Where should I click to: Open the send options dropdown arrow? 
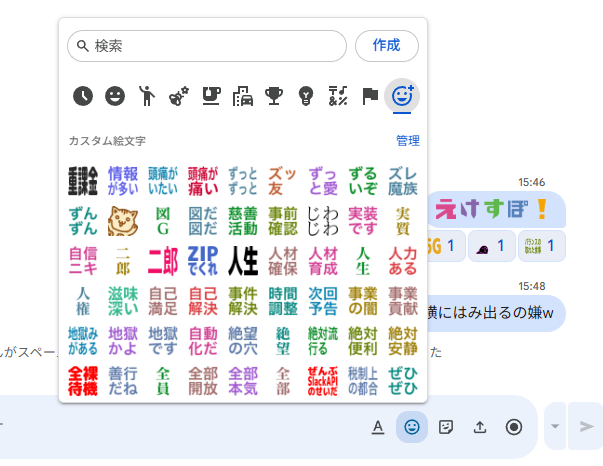coord(555,426)
